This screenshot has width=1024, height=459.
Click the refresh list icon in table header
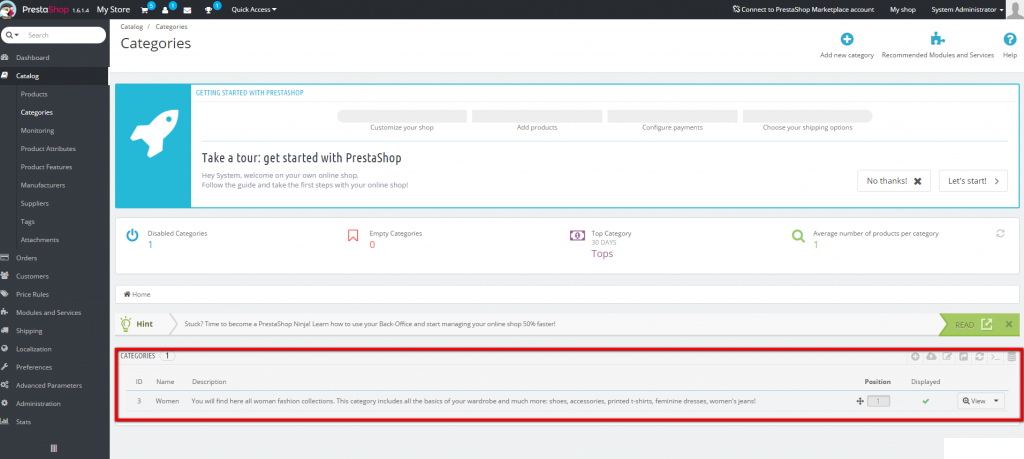(x=980, y=356)
